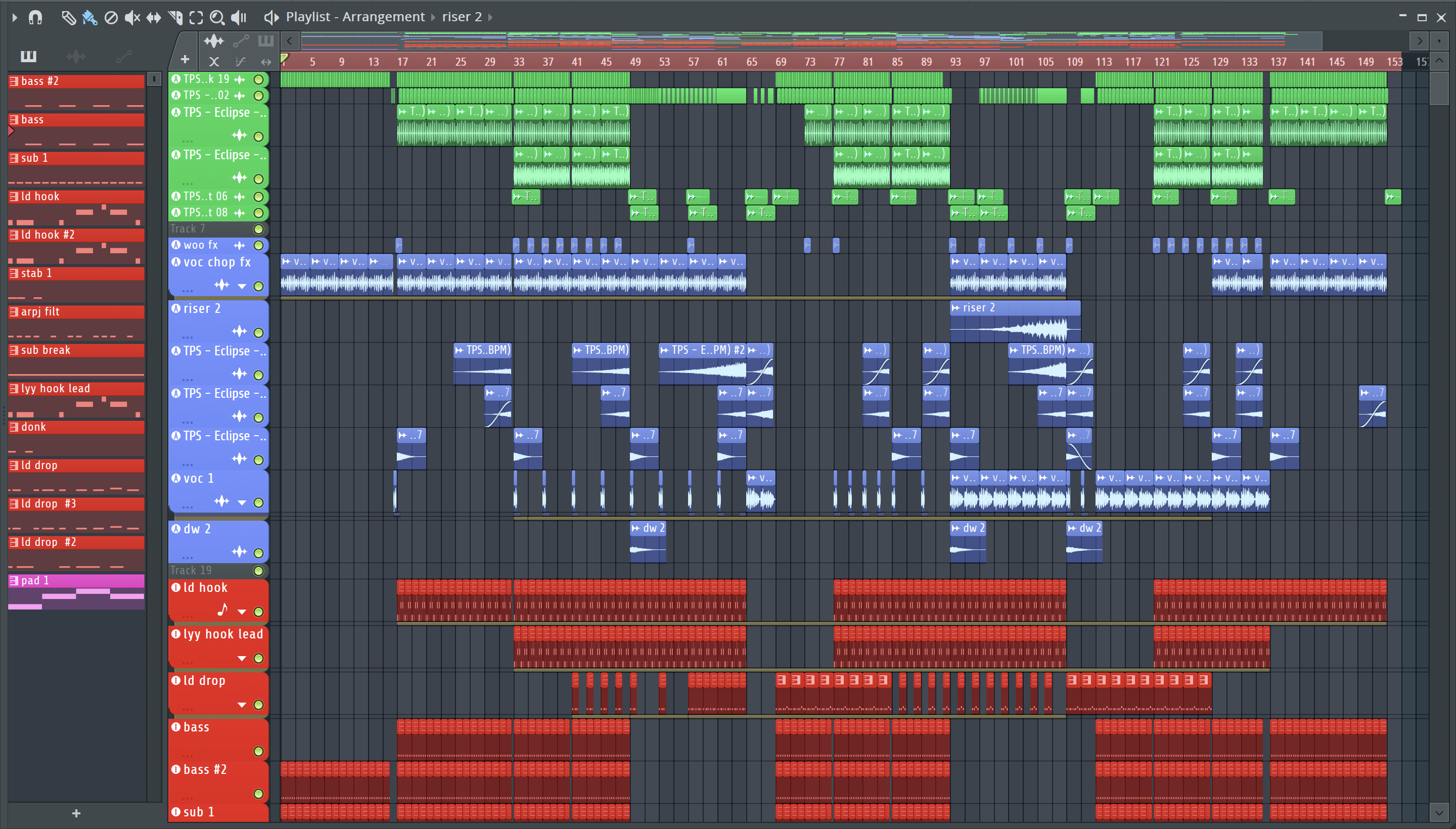This screenshot has height=829, width=1456.
Task: Click bar 101 on the timeline ruler
Action: tap(1016, 62)
